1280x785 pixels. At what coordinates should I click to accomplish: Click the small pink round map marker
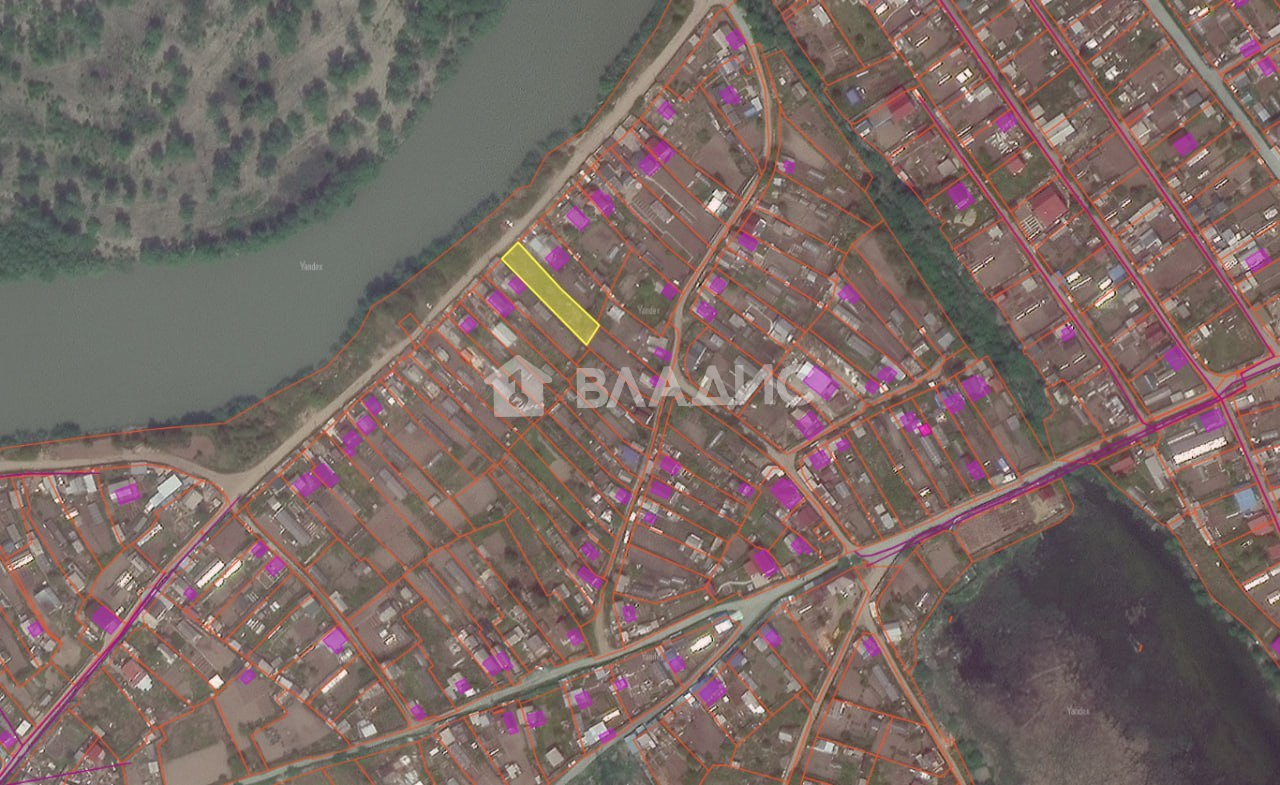tap(925, 430)
